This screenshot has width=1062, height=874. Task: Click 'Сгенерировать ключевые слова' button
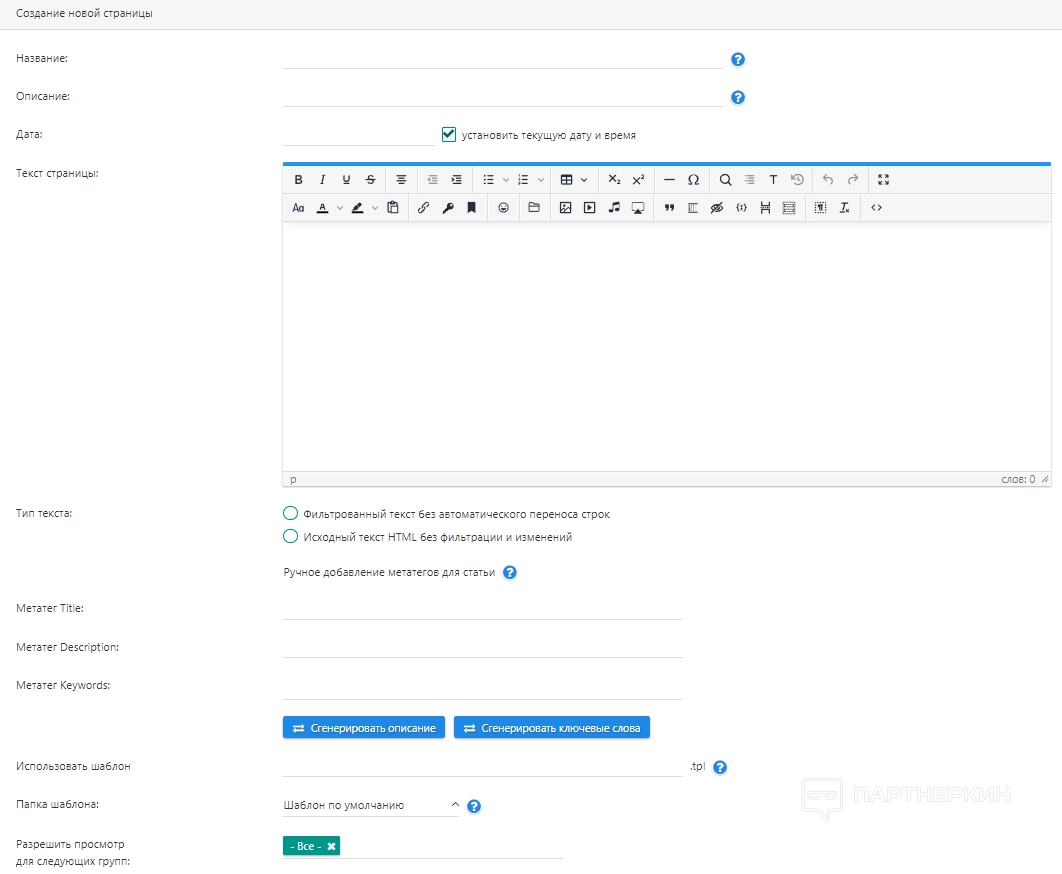point(551,728)
